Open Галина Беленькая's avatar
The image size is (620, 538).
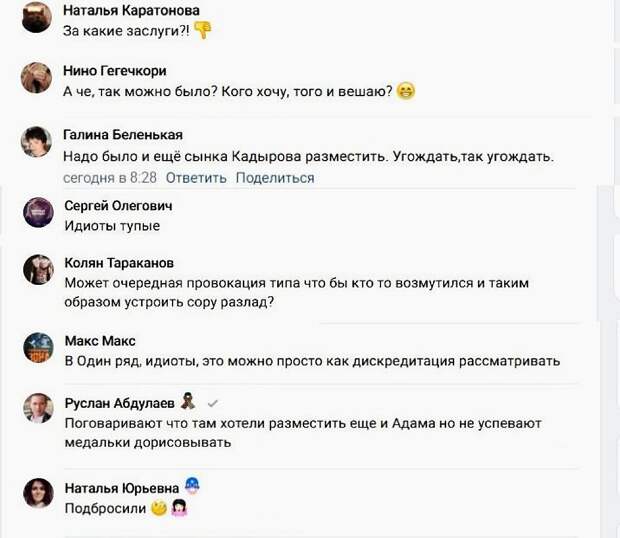[36, 142]
